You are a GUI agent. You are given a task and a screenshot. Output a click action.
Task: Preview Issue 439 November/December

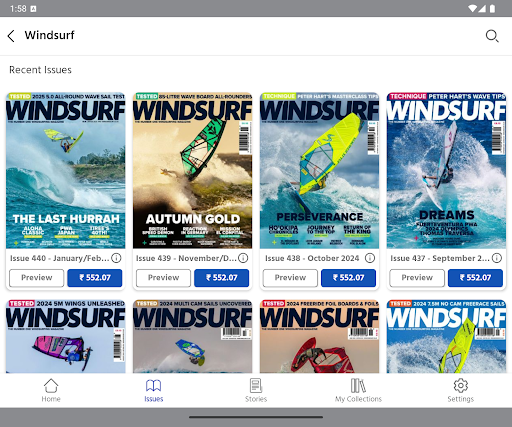point(163,278)
